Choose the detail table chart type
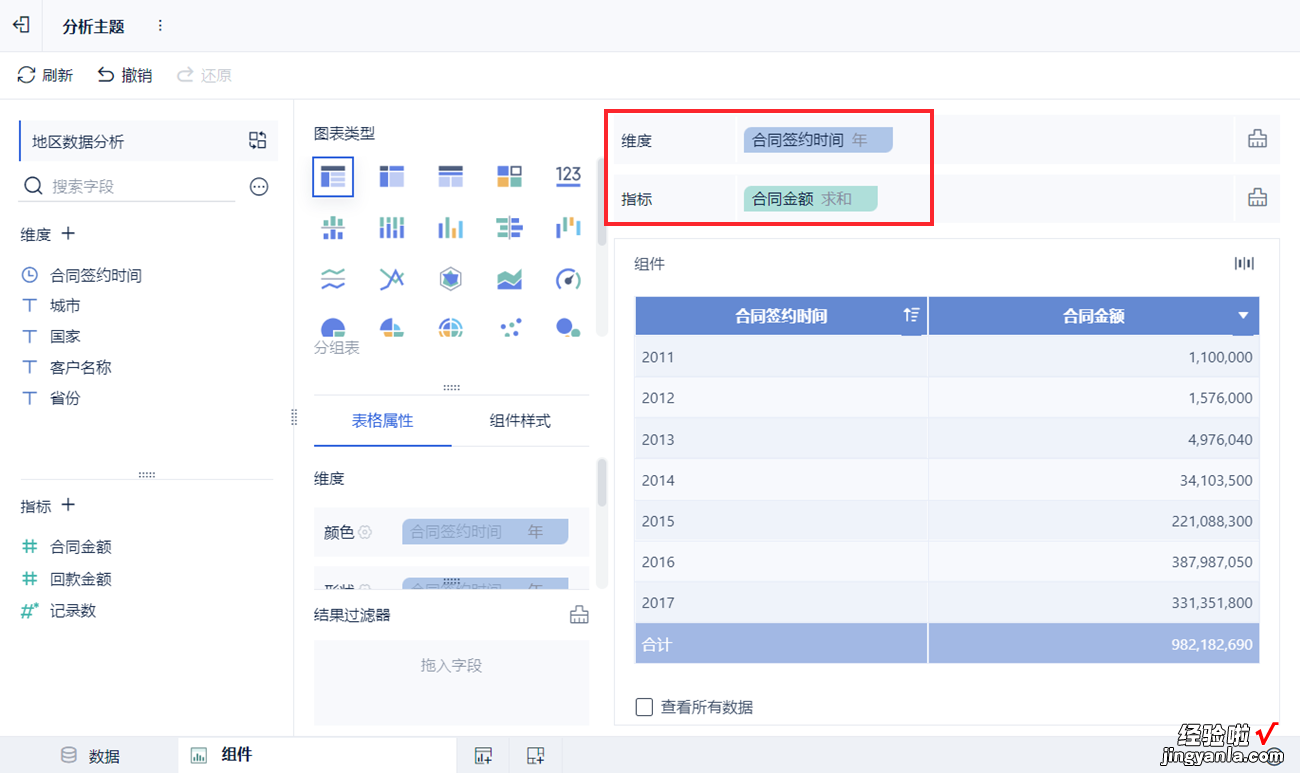Viewport: 1300px width, 773px height. tap(450, 177)
